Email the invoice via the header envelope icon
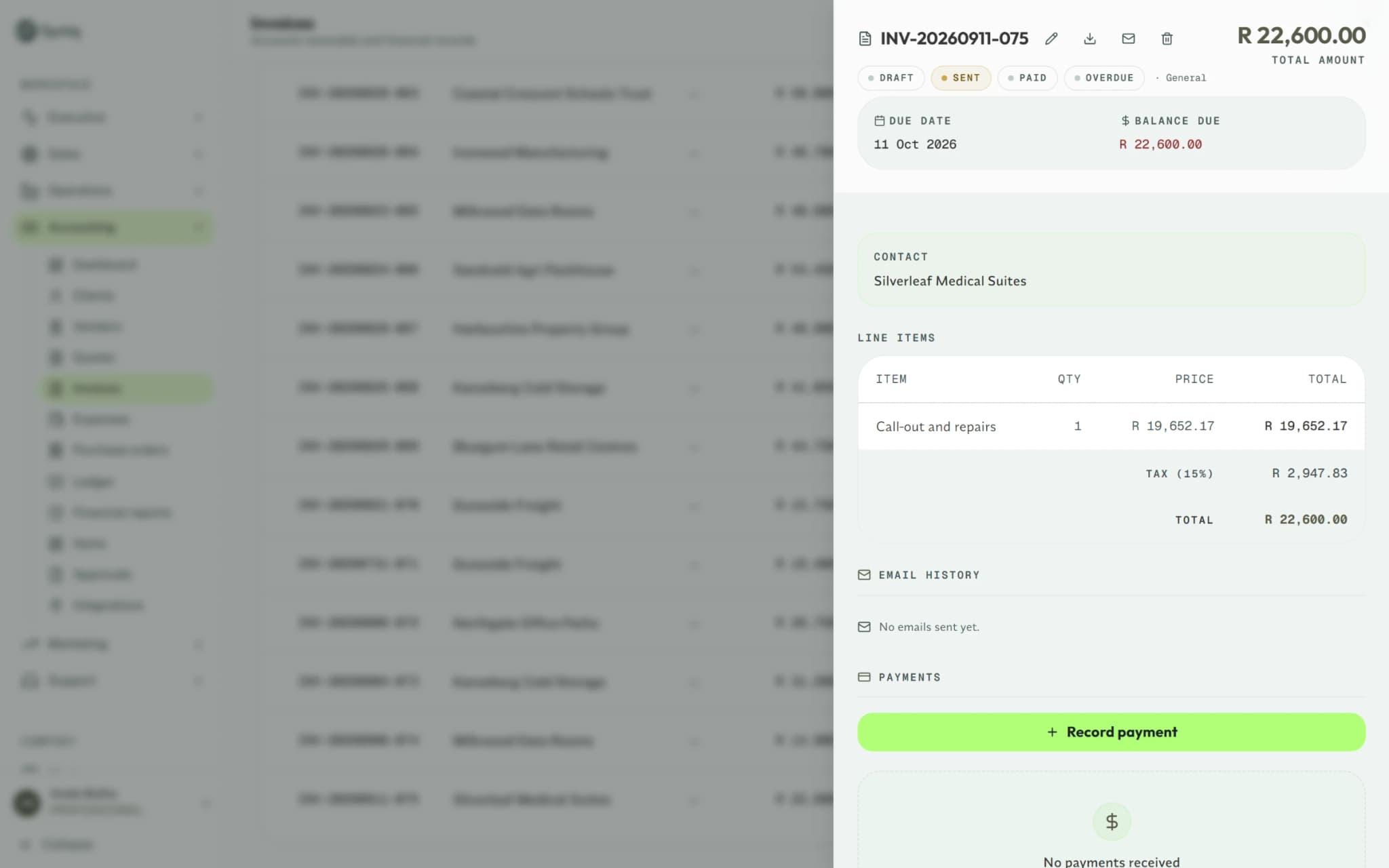This screenshot has height=868, width=1389. click(1129, 39)
